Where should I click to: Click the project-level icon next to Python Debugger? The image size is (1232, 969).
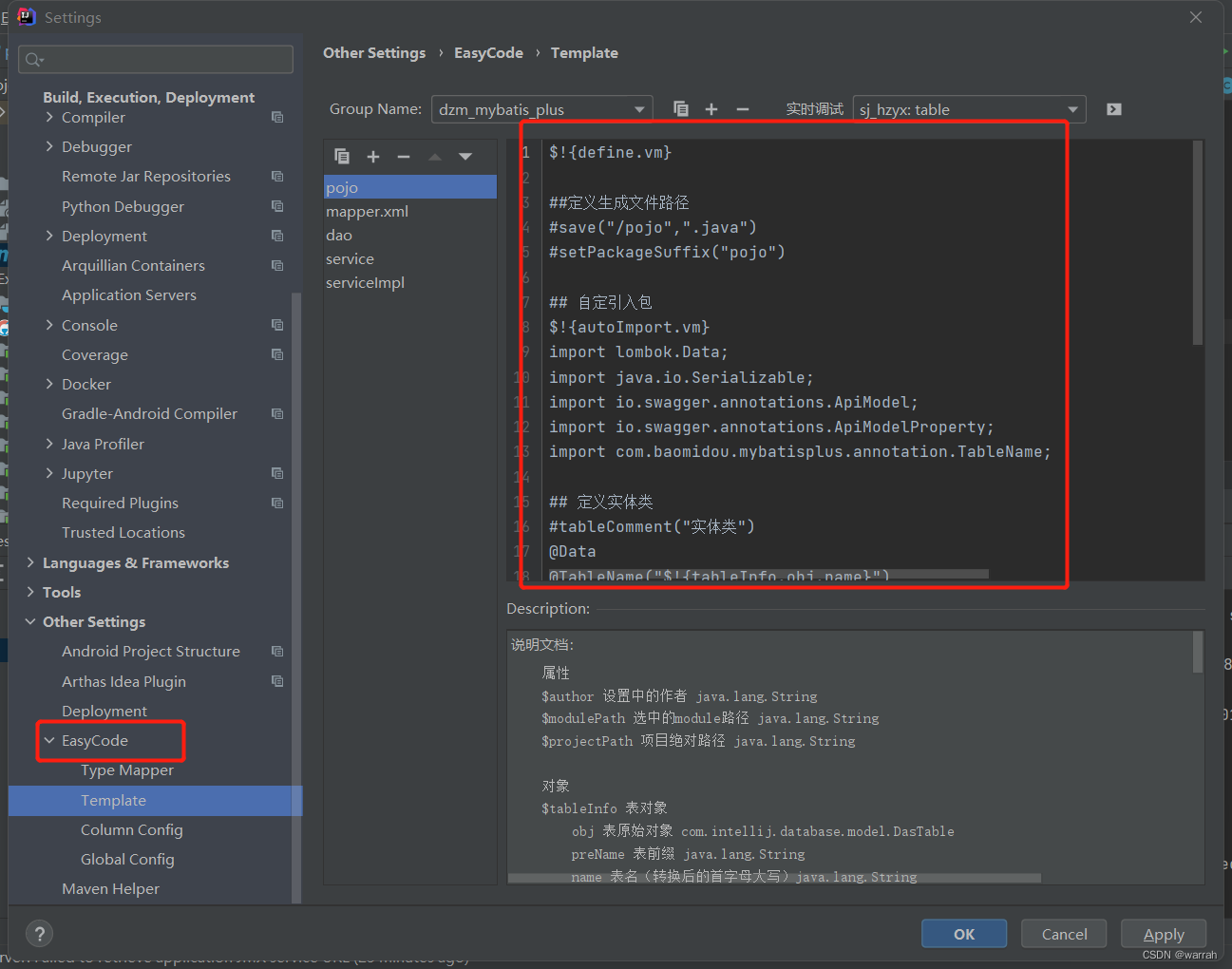(277, 206)
